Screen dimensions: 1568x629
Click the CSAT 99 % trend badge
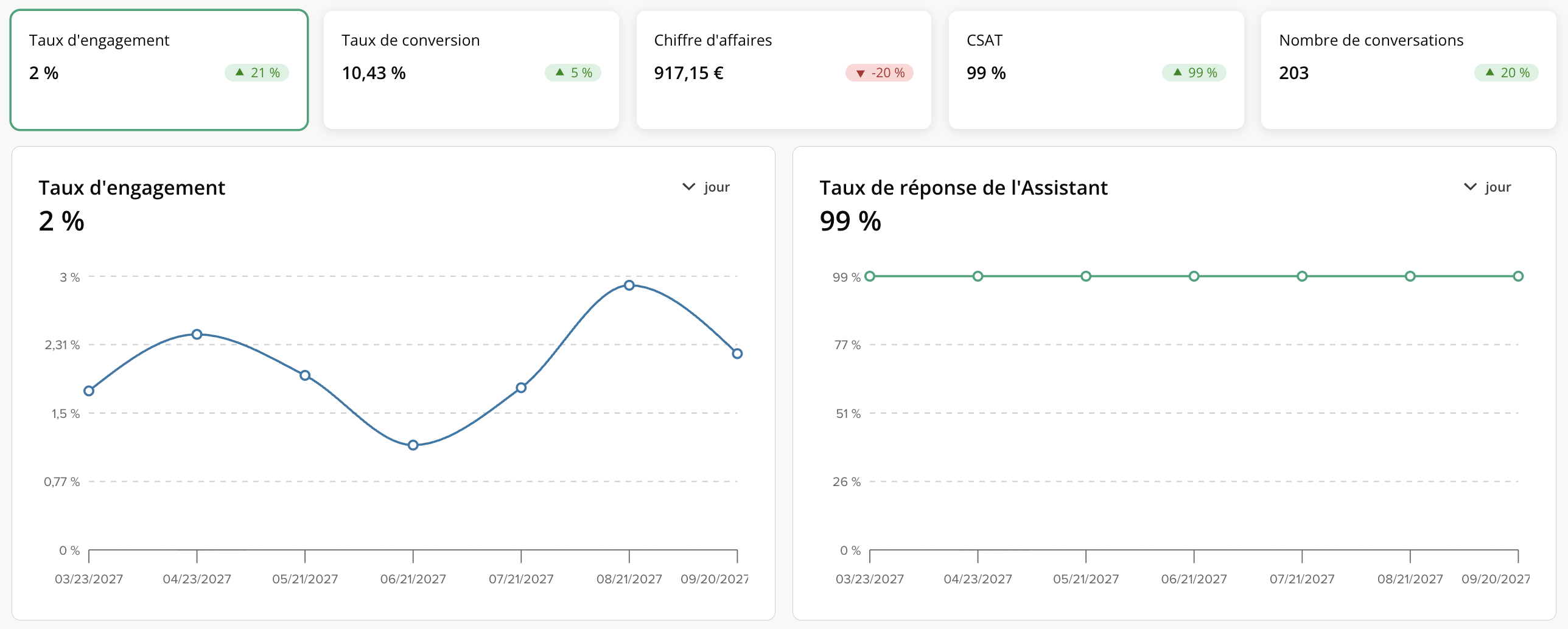pos(1194,73)
